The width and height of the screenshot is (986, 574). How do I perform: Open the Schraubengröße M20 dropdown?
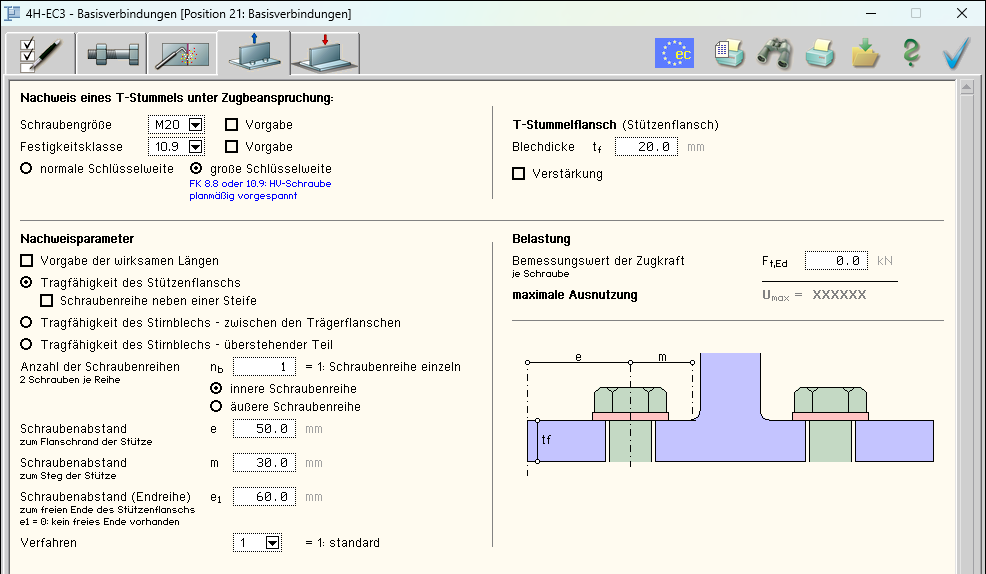pos(195,125)
